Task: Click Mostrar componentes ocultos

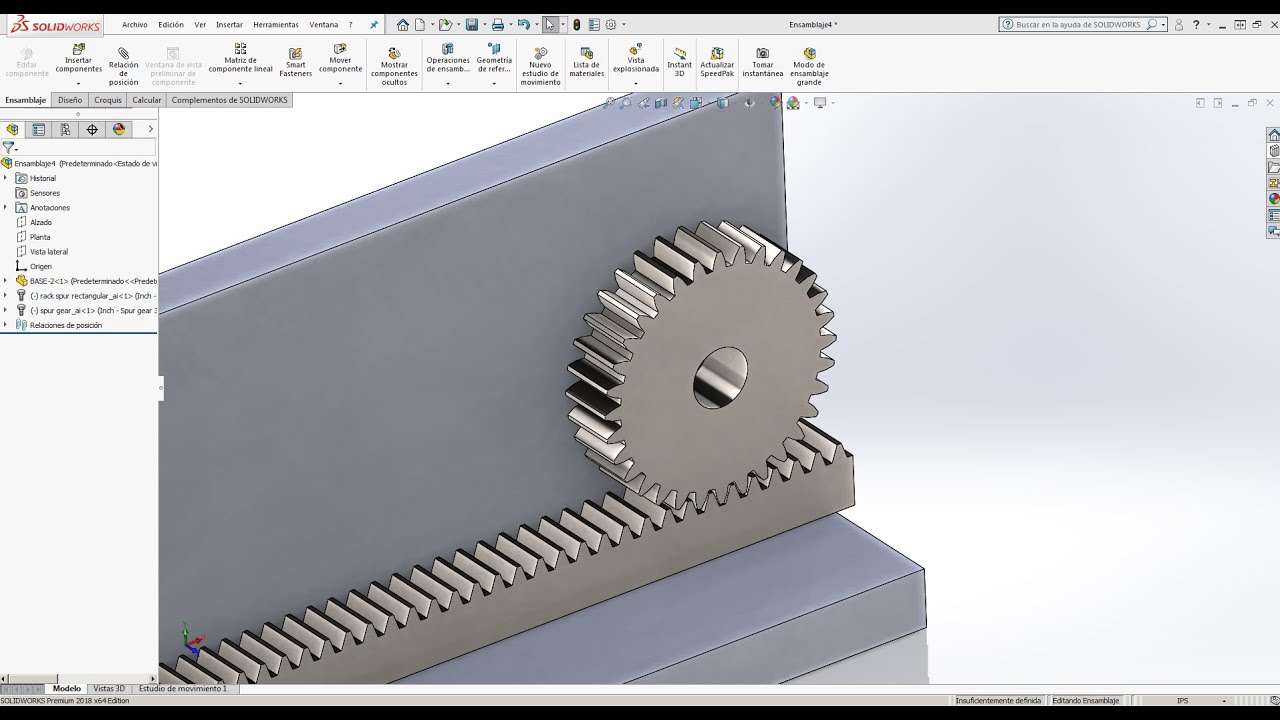Action: [x=394, y=66]
